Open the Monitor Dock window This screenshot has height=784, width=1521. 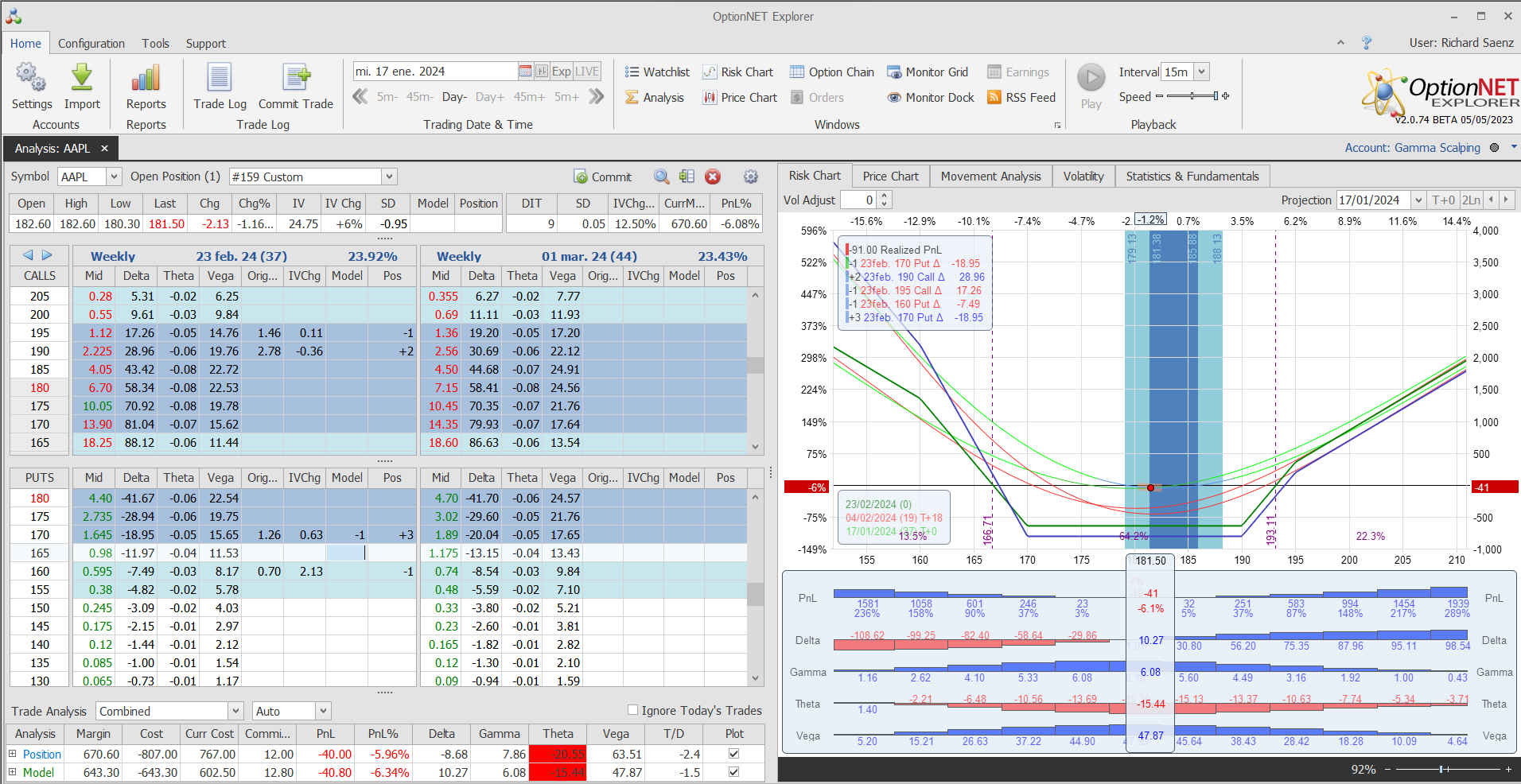931,98
